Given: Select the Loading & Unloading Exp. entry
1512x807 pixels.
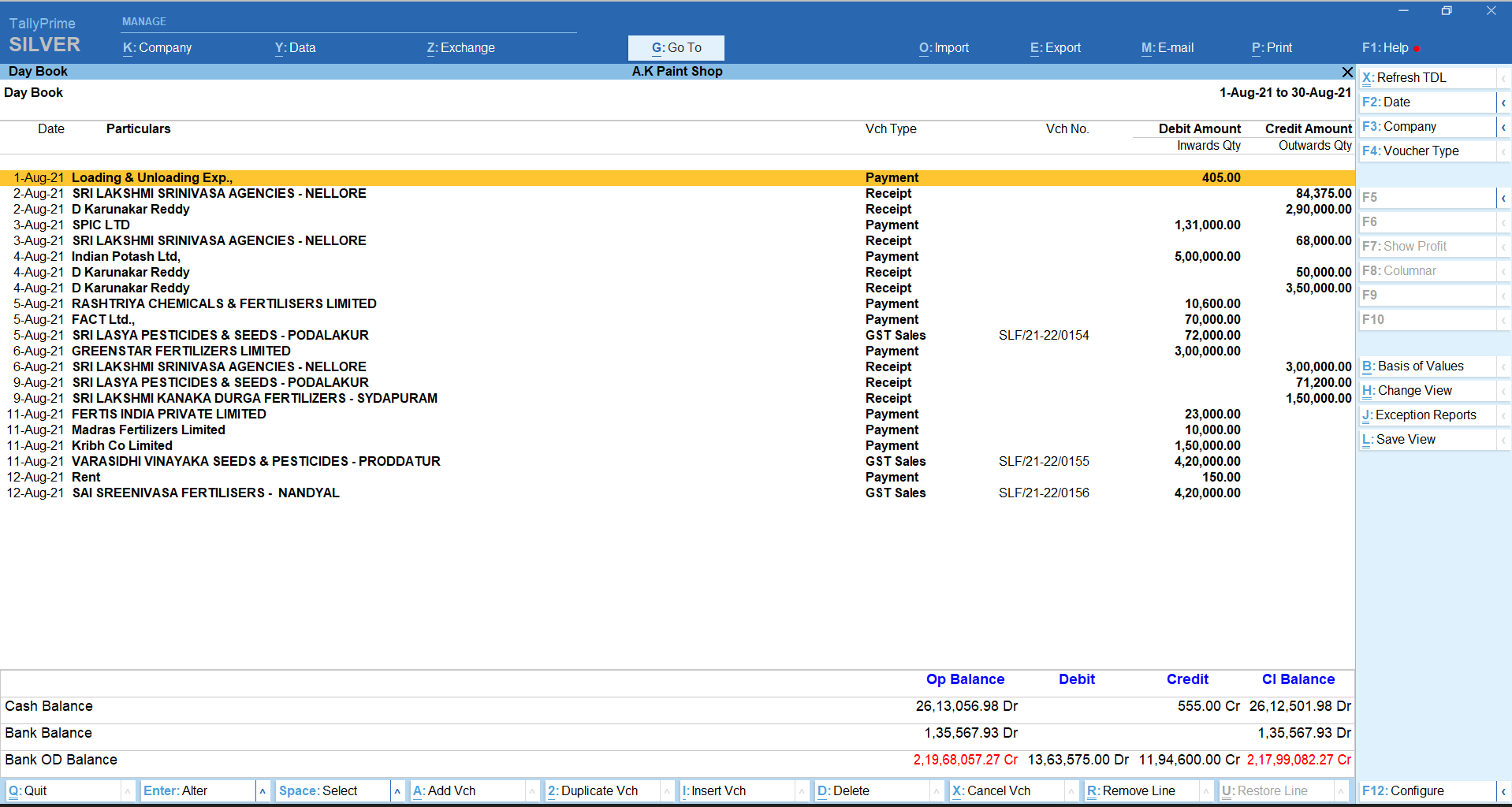Looking at the screenshot, I should [x=677, y=178].
